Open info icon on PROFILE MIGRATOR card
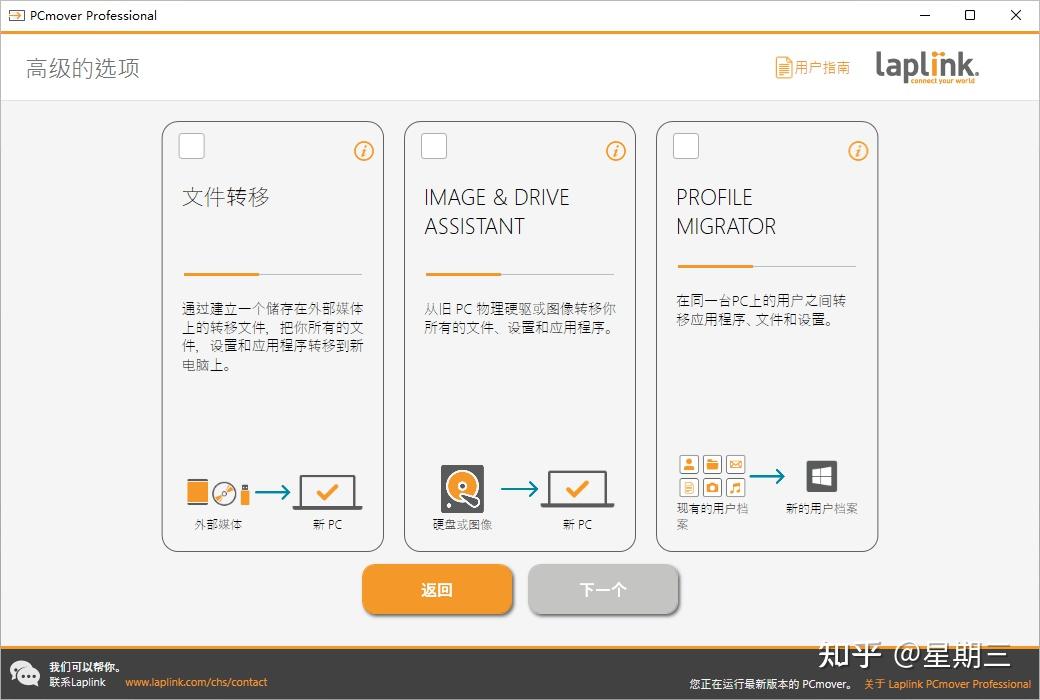Viewport: 1040px width, 700px height. (x=858, y=151)
